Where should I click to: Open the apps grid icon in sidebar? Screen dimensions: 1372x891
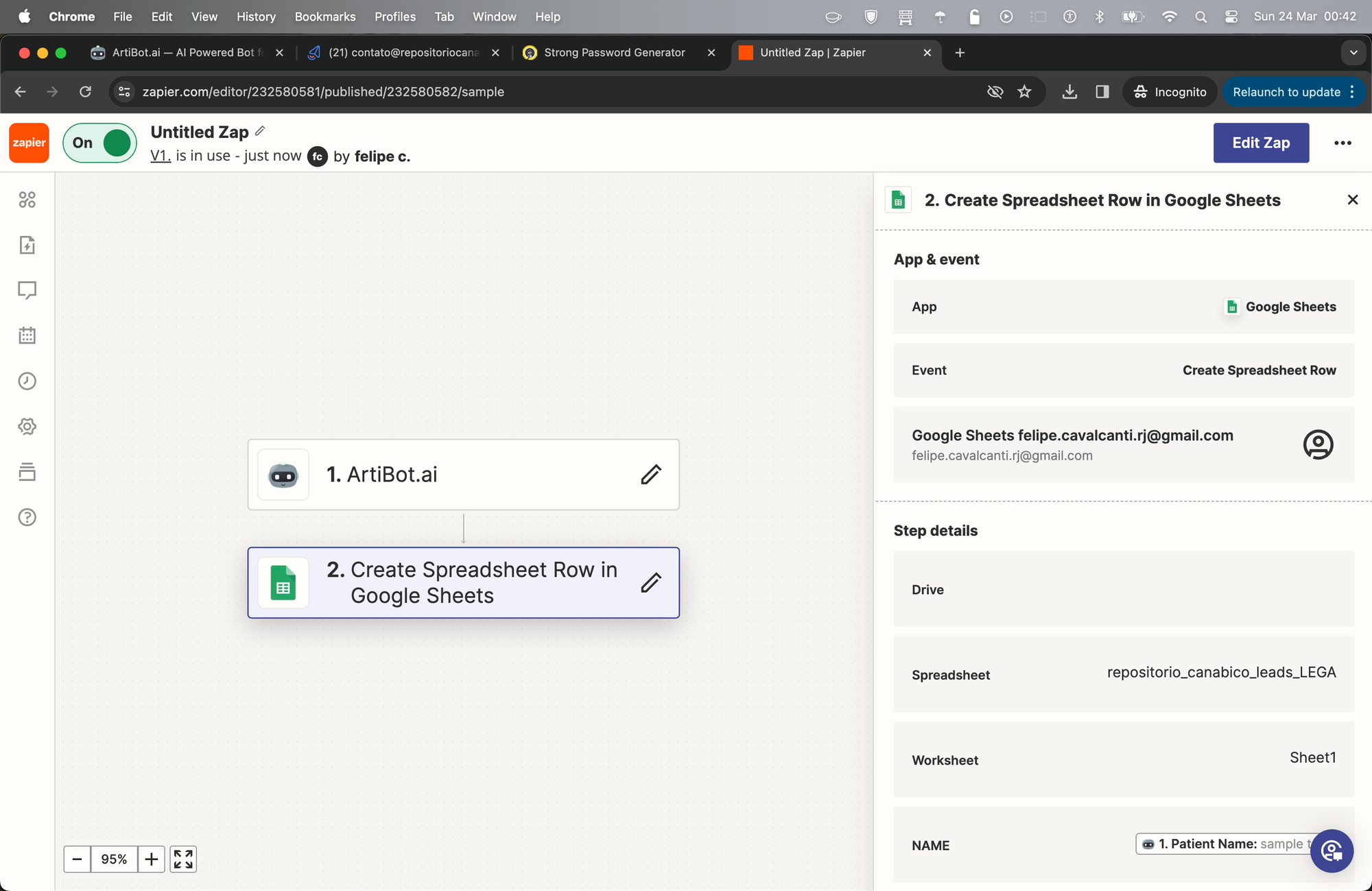click(27, 200)
